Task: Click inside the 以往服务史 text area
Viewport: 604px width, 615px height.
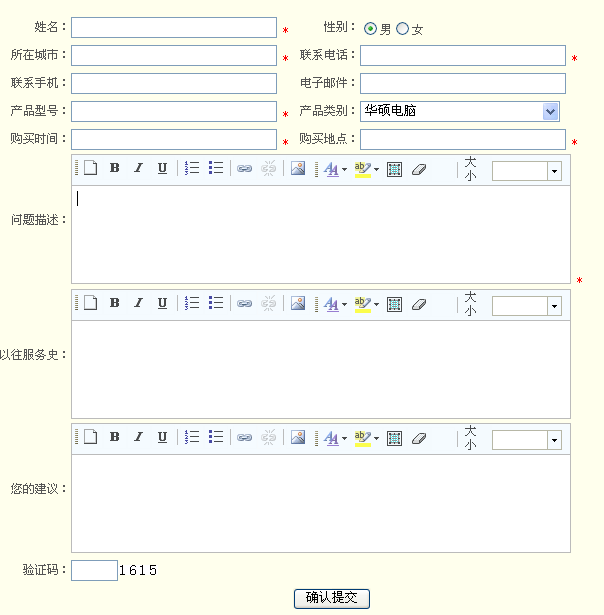Action: coord(321,369)
